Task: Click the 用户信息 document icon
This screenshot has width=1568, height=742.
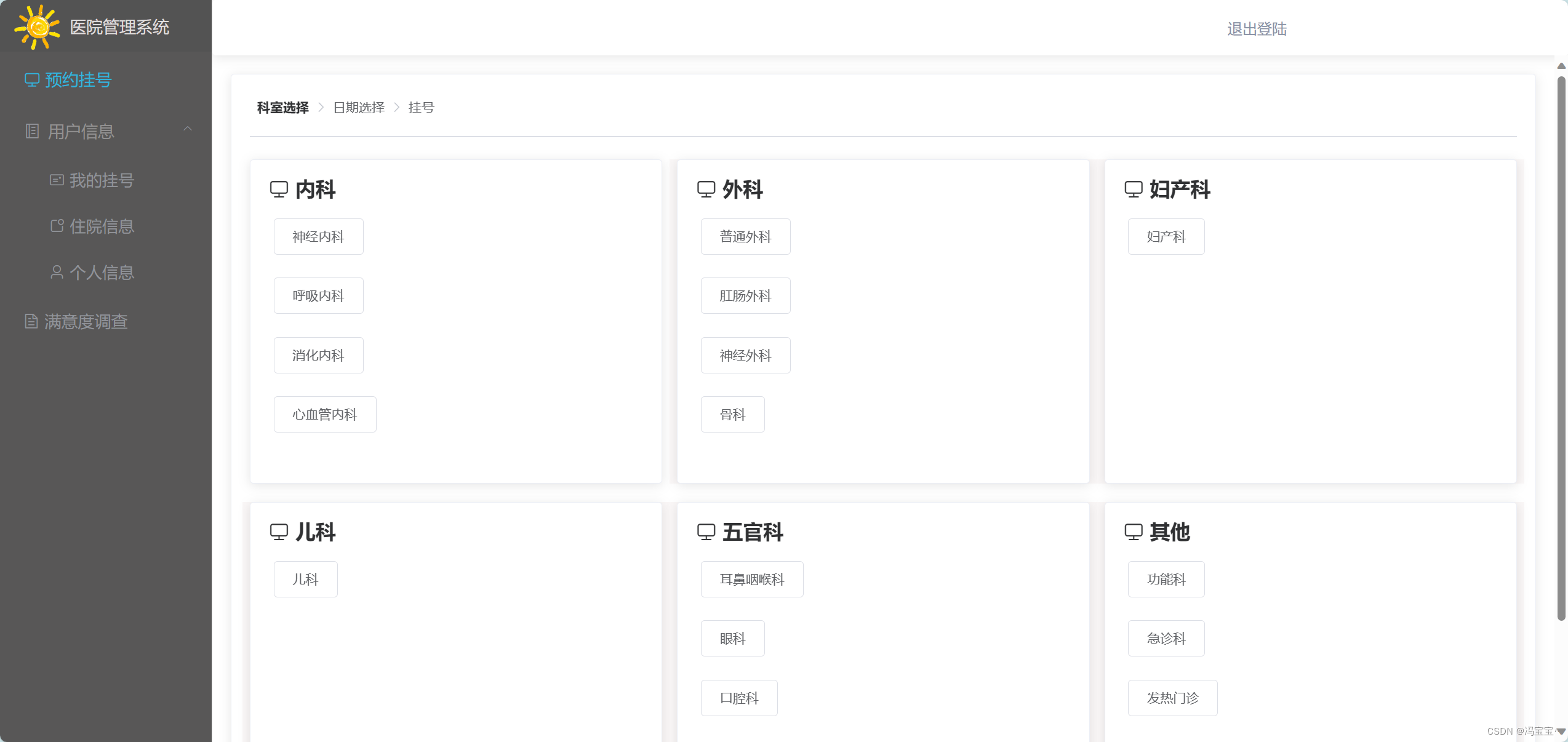Action: coord(32,131)
